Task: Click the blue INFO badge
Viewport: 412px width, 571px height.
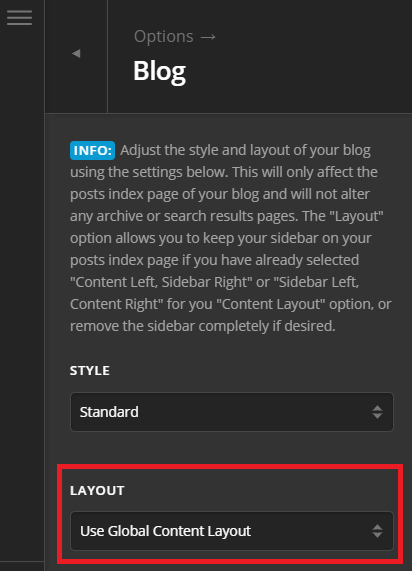Action: [x=93, y=150]
